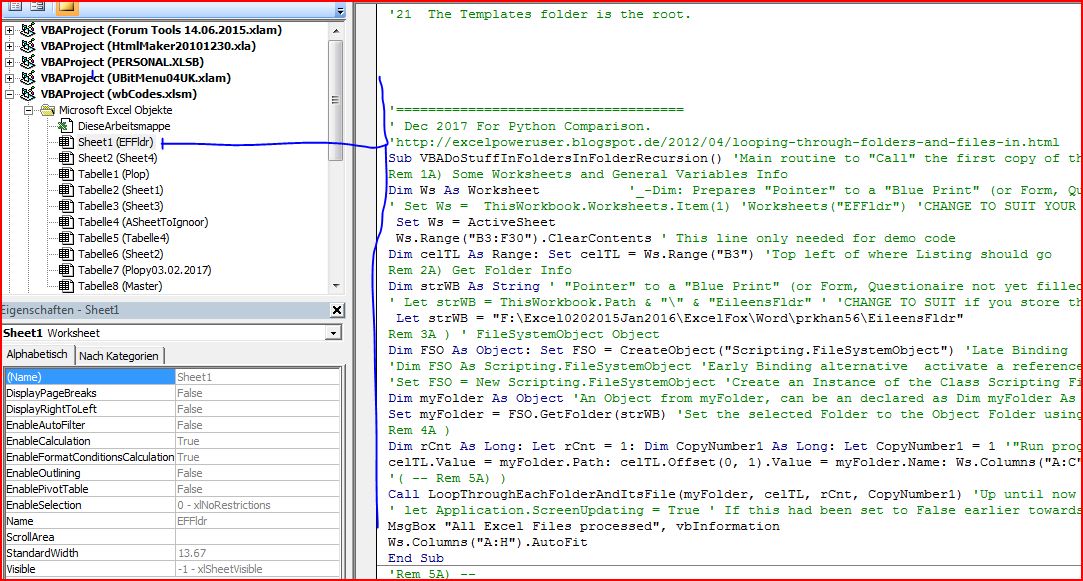Switch to the Nach Kategorien tab
This screenshot has height=581, width=1083.
point(119,356)
